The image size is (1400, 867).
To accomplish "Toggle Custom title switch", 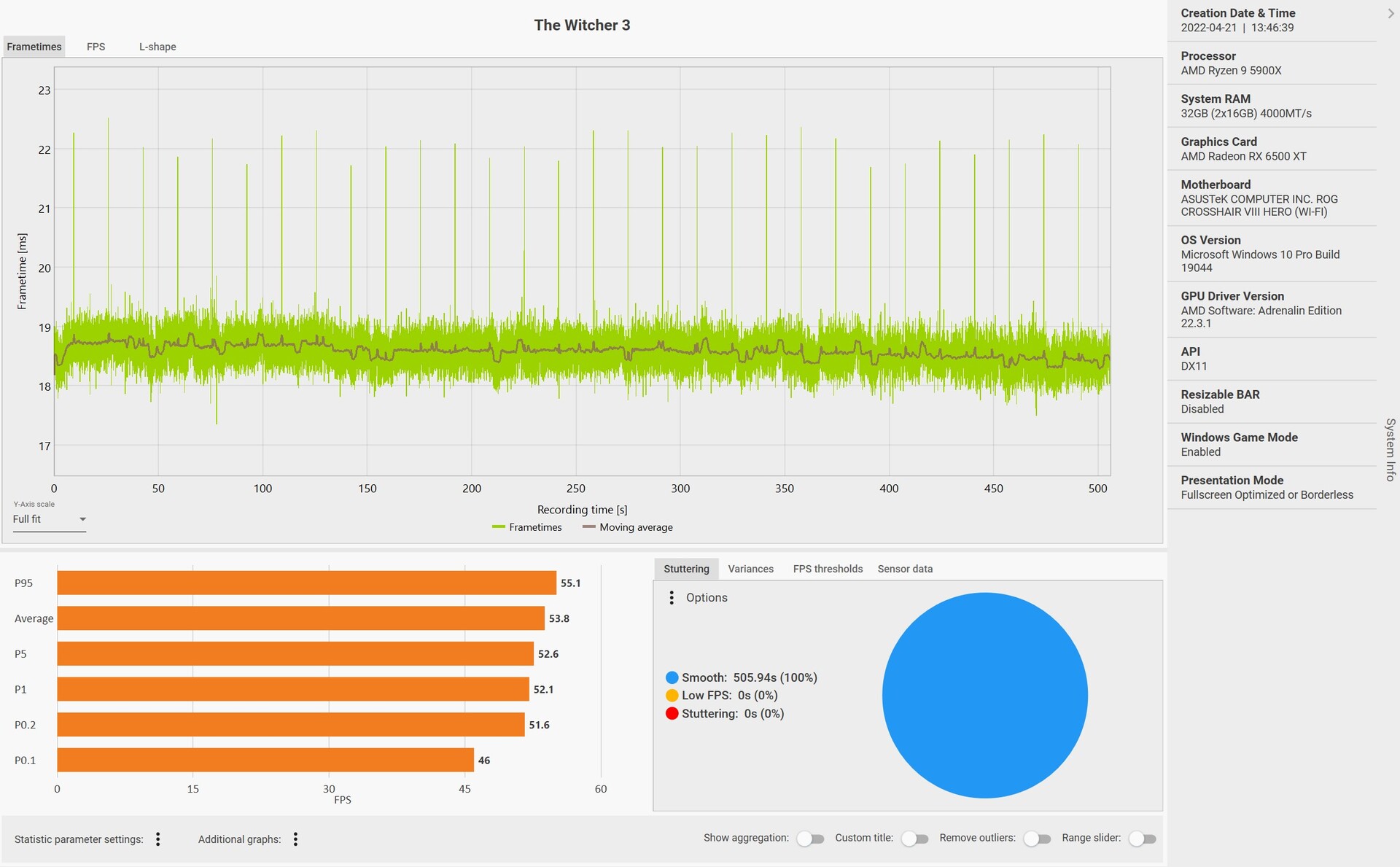I will point(914,839).
